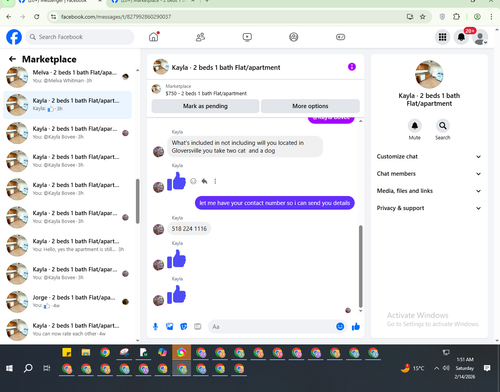Open the Facebook home logo

(x=14, y=37)
